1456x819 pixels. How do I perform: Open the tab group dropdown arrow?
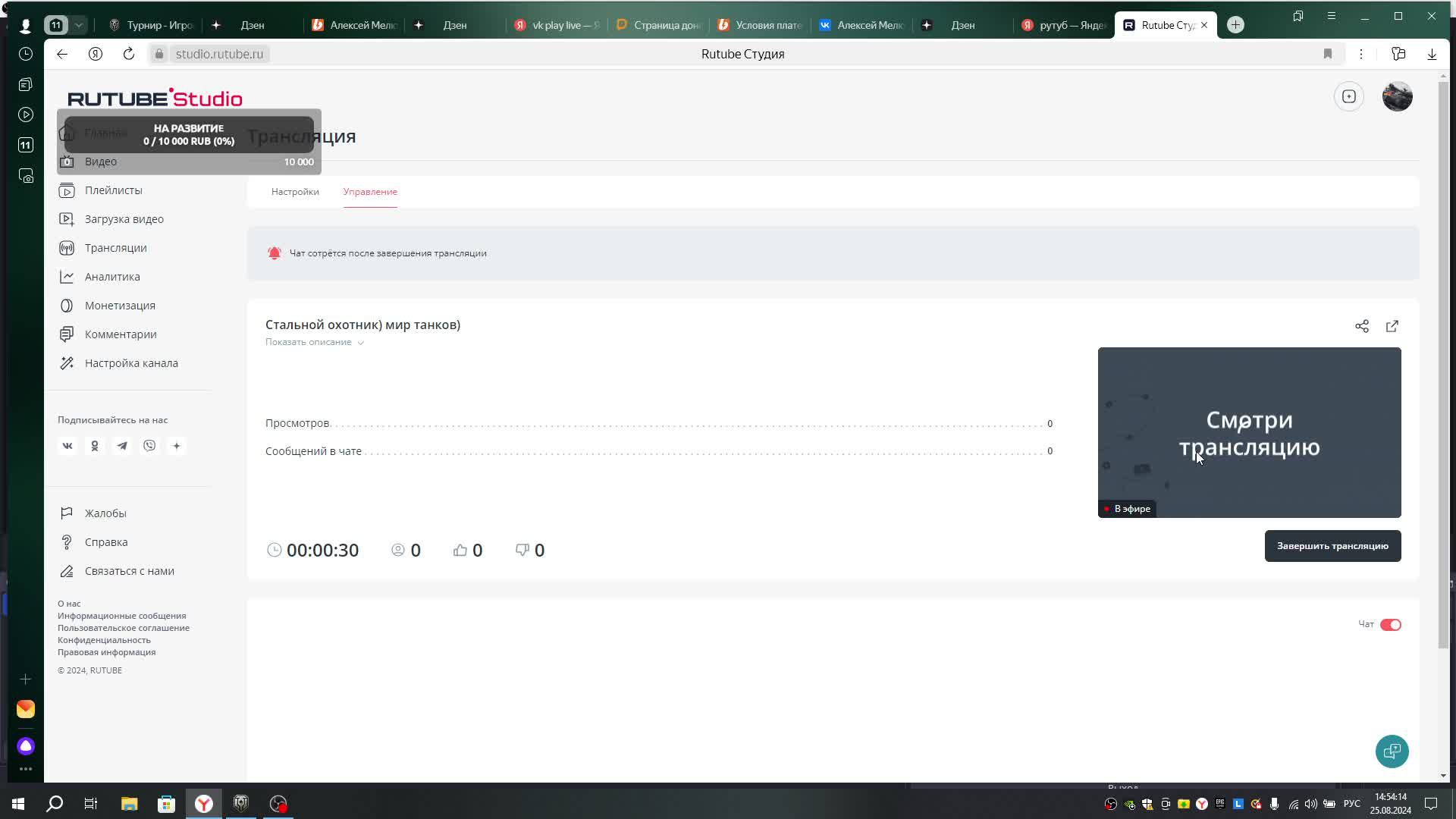pyautogui.click(x=79, y=25)
